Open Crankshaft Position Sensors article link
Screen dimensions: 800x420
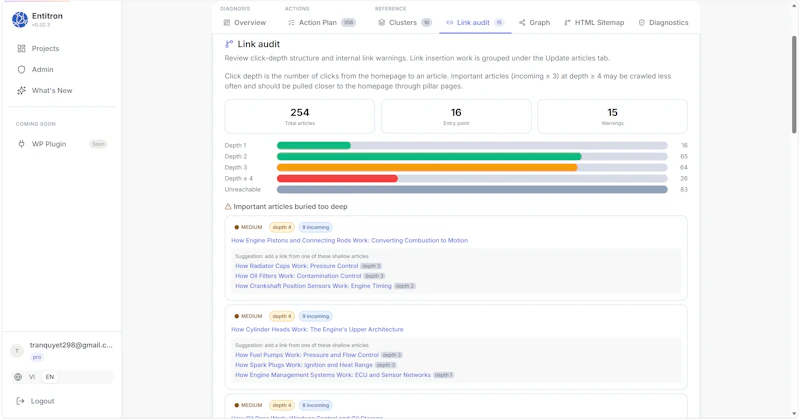[x=313, y=286]
